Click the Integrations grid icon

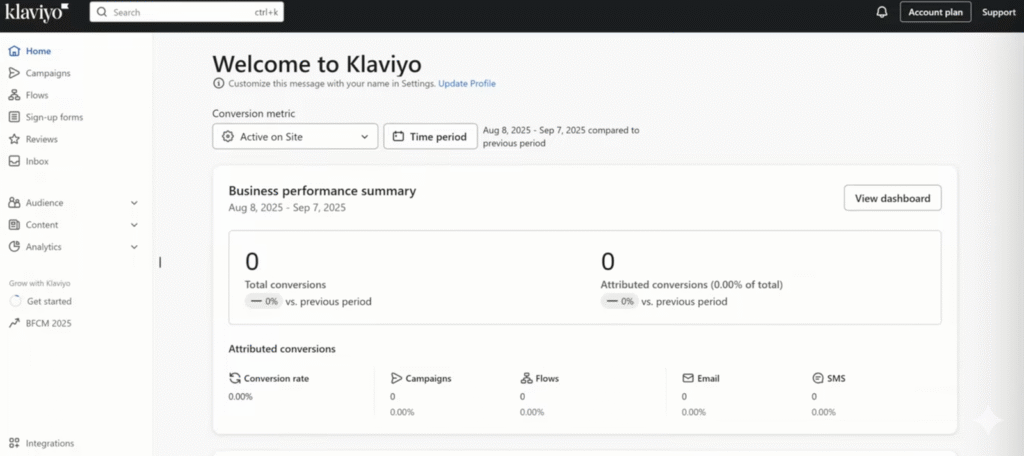[14, 443]
